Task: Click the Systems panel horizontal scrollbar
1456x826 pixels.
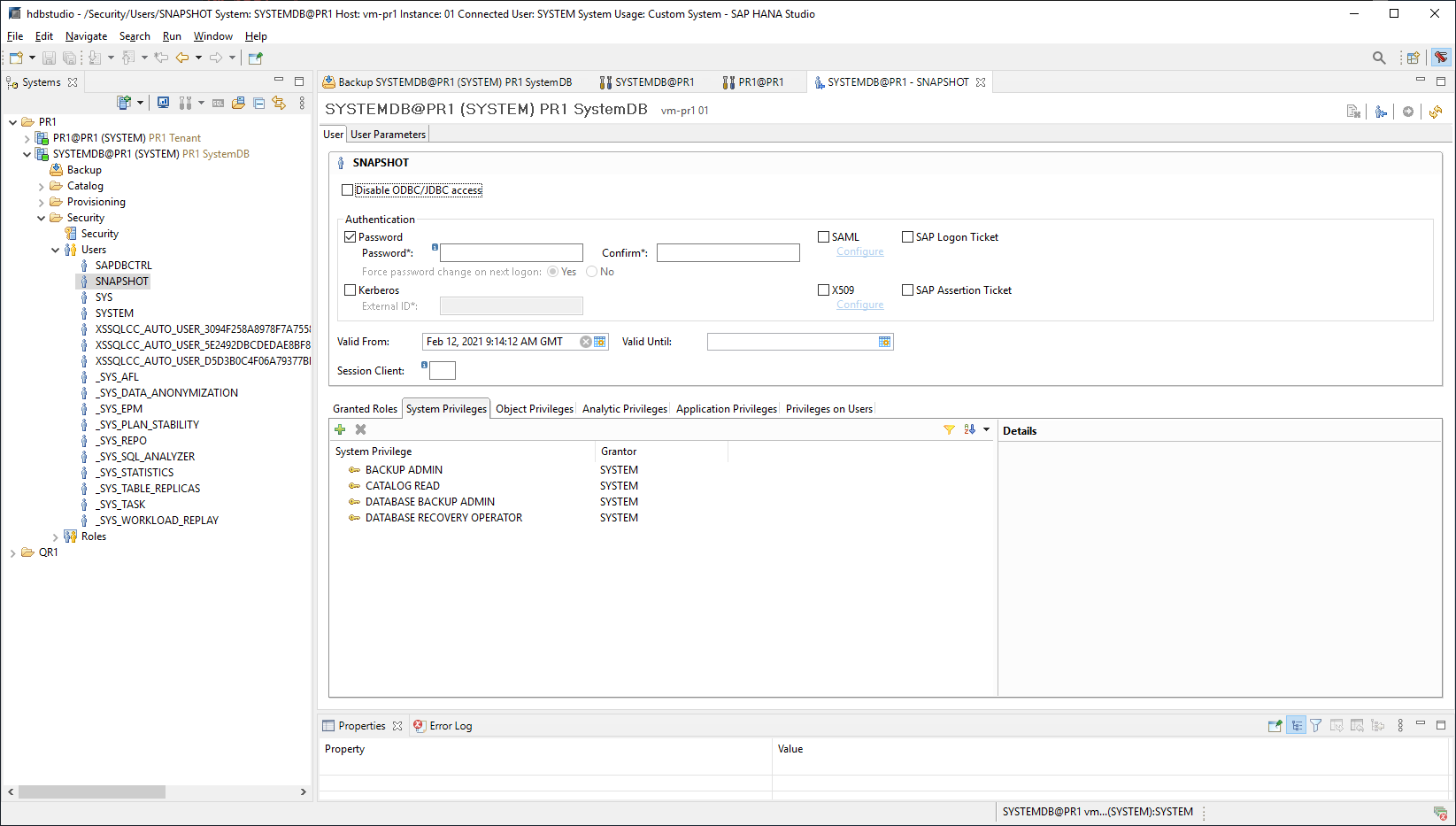Action: click(92, 791)
